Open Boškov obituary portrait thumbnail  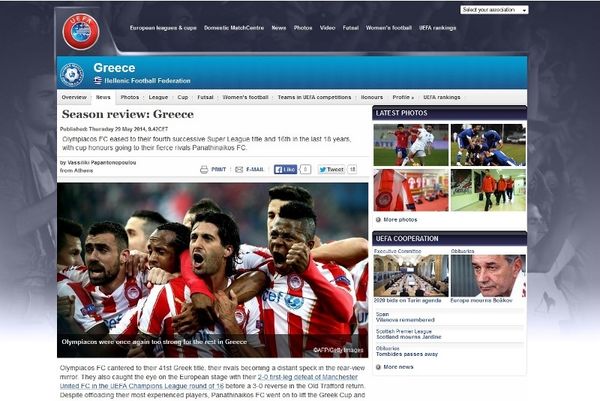(488, 276)
